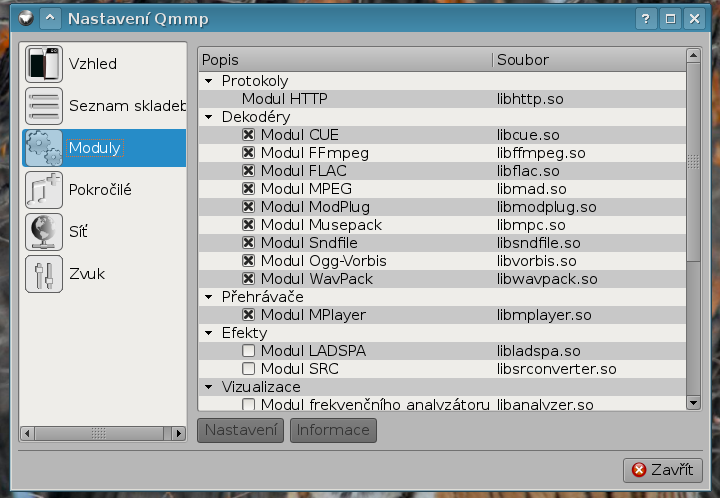Click the Zavřít button
Screen dimensions: 720x498
pyautogui.click(x=663, y=470)
